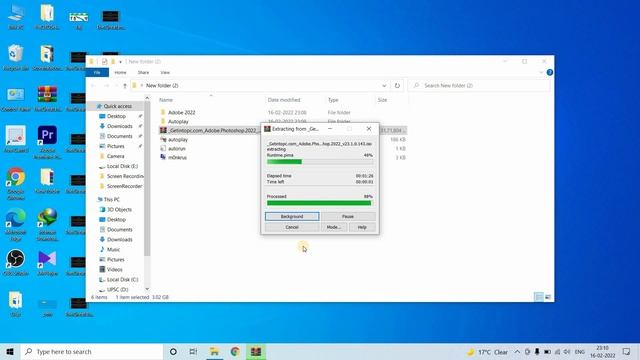The width and height of the screenshot is (640, 360).
Task: Click the Search New folder (2) field
Action: pos(479,86)
